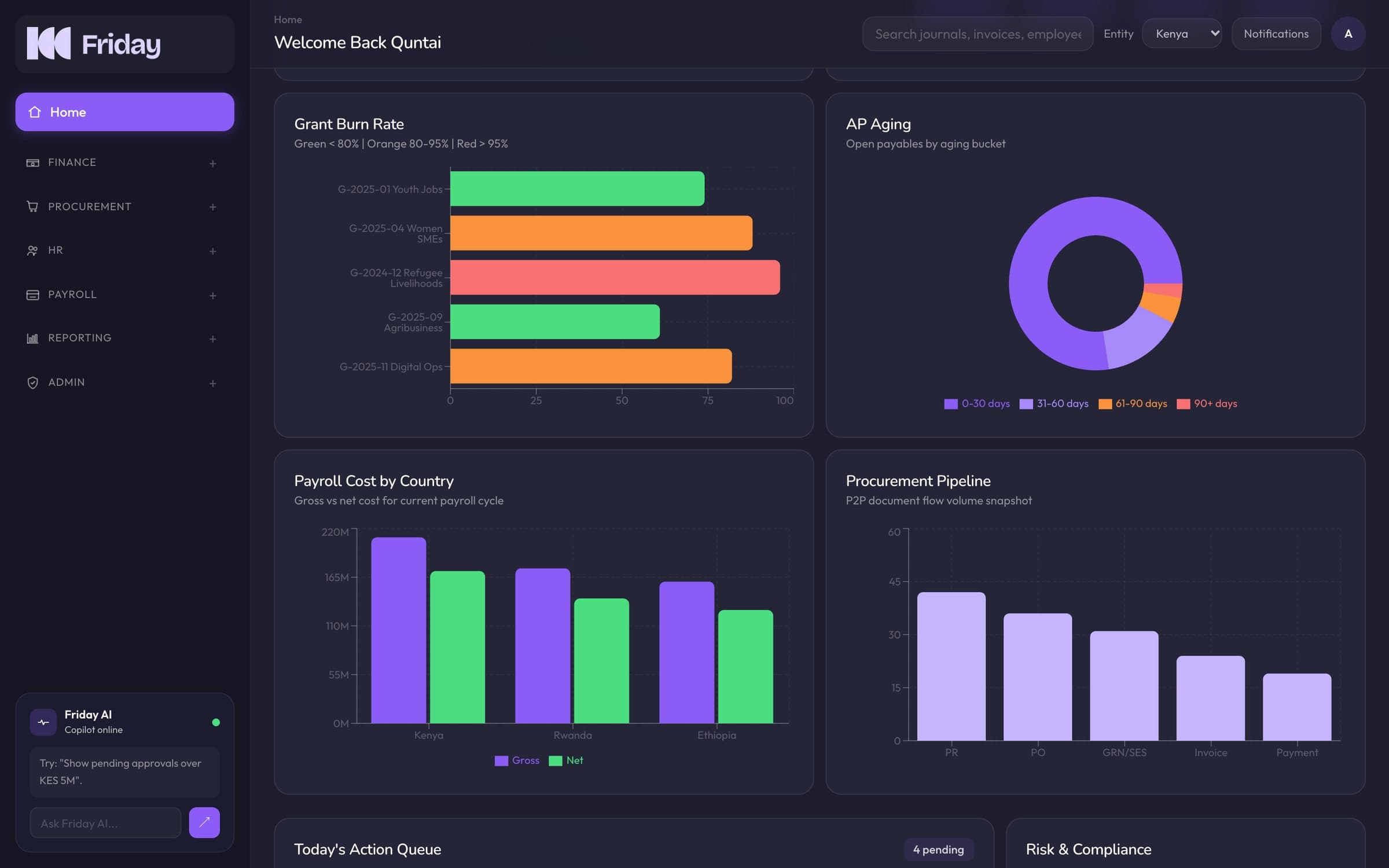Expand the Finance section plus sign
The width and height of the screenshot is (1389, 868).
point(213,164)
